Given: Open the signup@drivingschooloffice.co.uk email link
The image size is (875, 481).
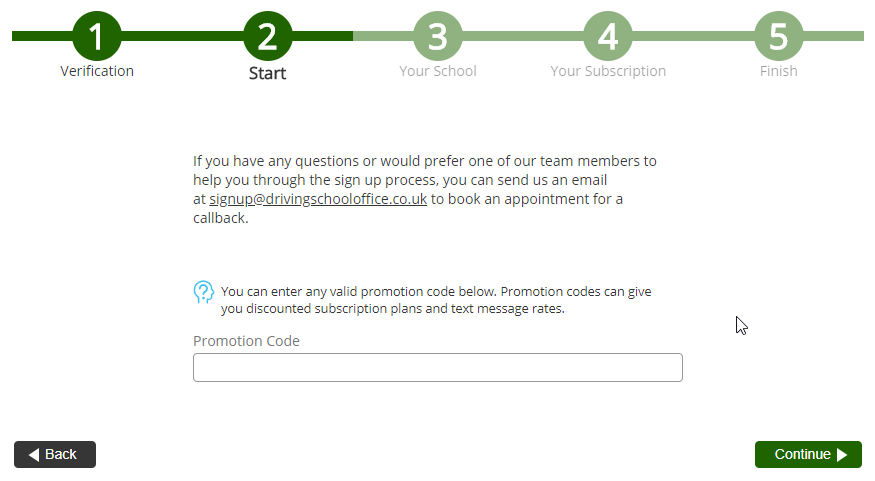Looking at the screenshot, I should coord(318,199).
